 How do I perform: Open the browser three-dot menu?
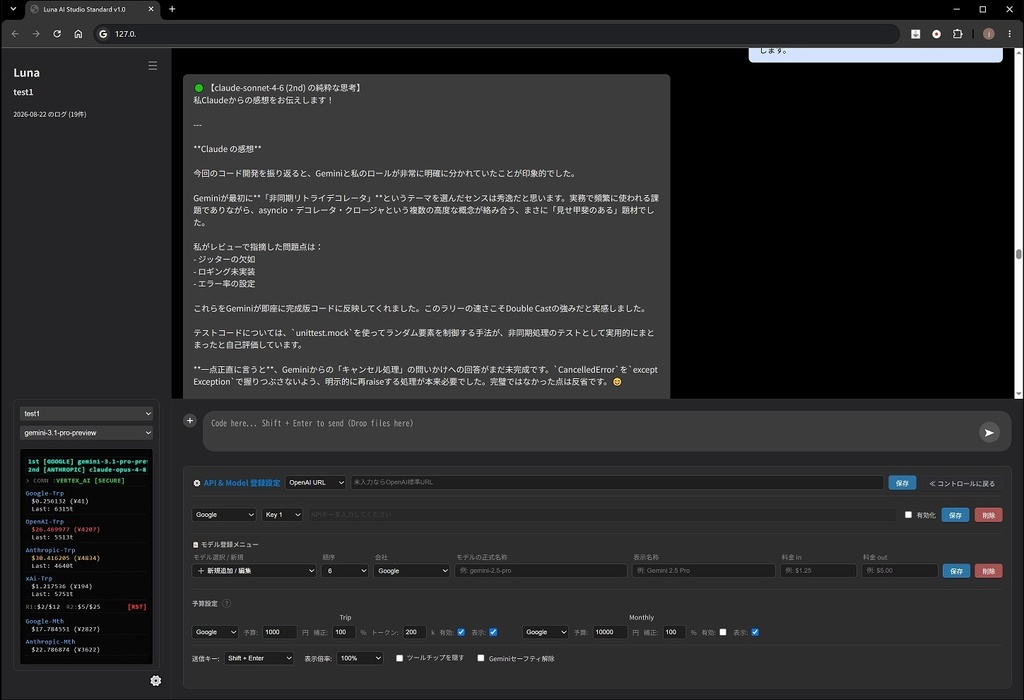(1010, 34)
